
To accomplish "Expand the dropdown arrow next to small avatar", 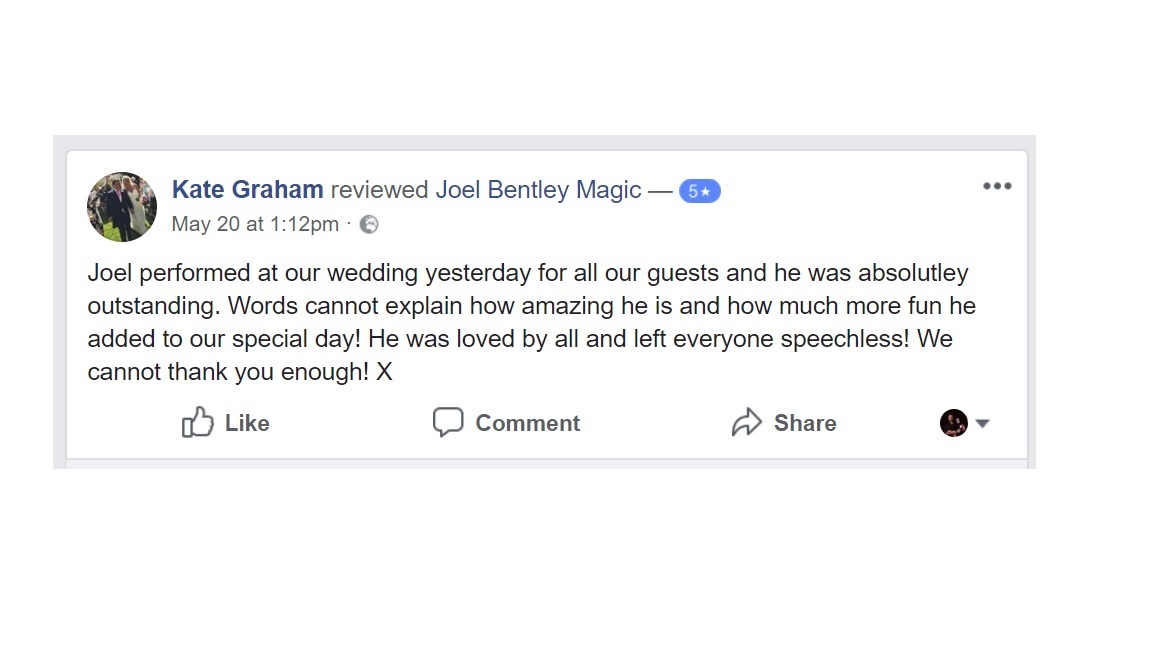I will click(982, 424).
